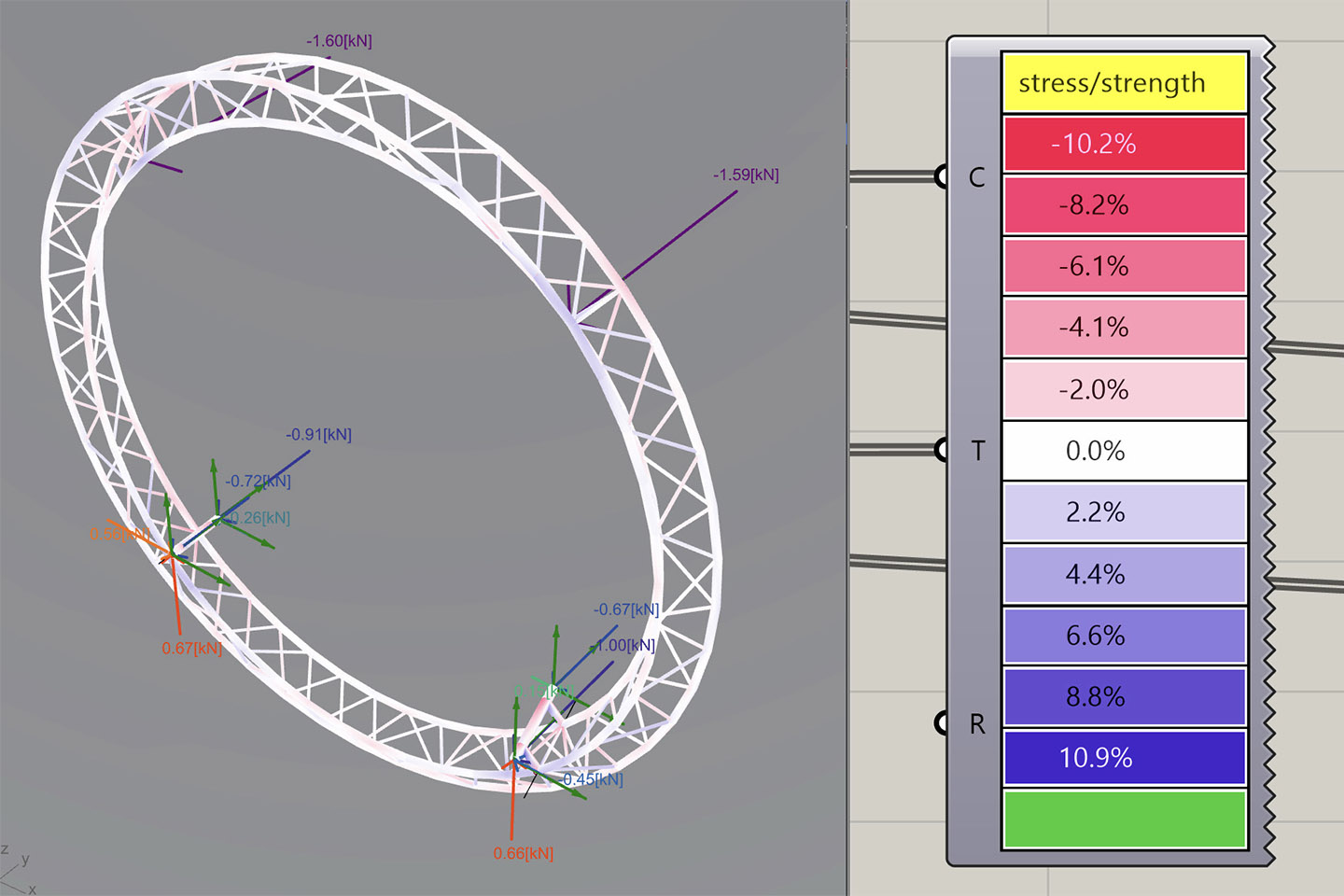Click the -8.2% legend color entry
Image resolution: width=1344 pixels, height=896 pixels.
click(x=1124, y=205)
